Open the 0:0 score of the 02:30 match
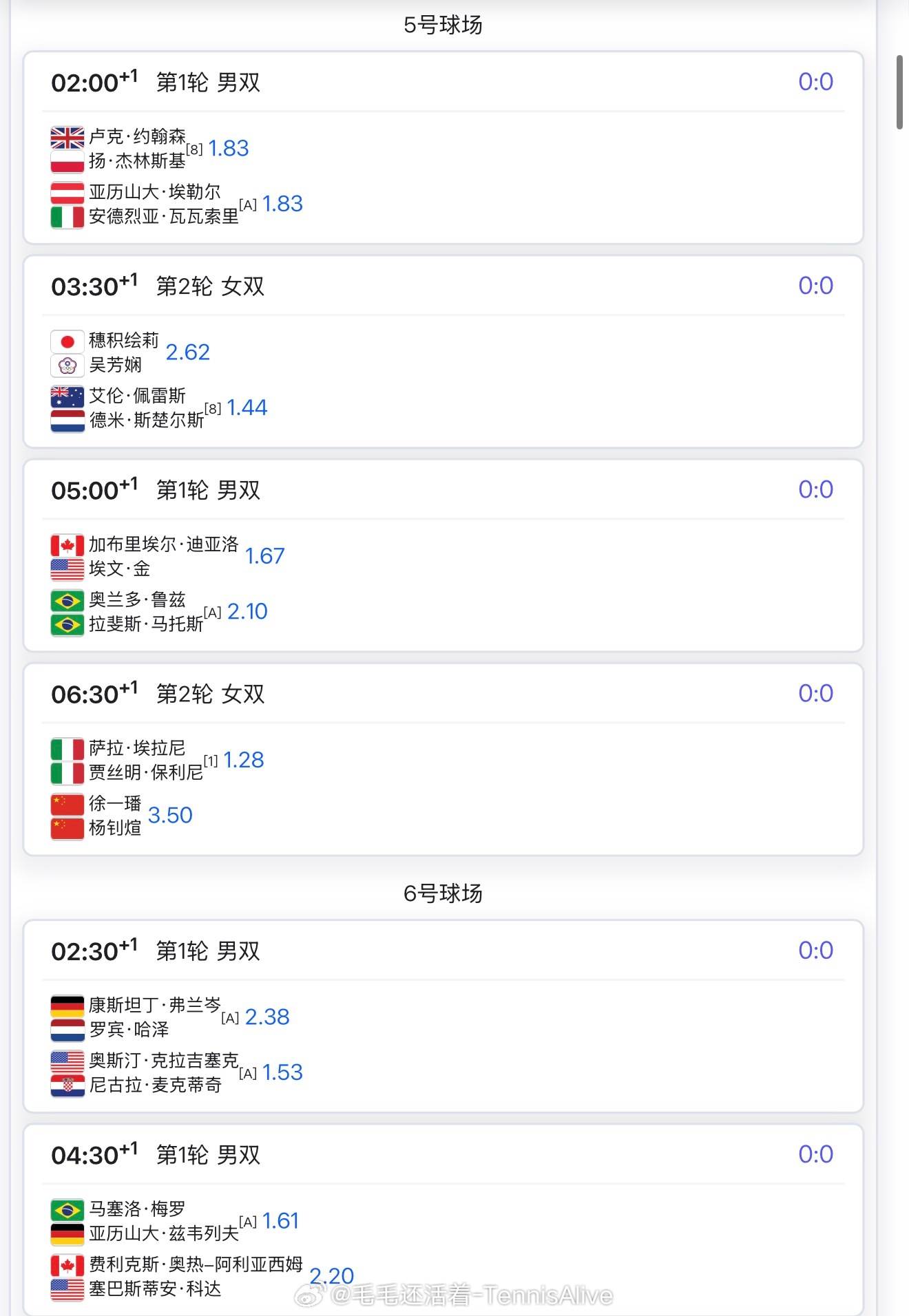909x1316 pixels. click(815, 951)
